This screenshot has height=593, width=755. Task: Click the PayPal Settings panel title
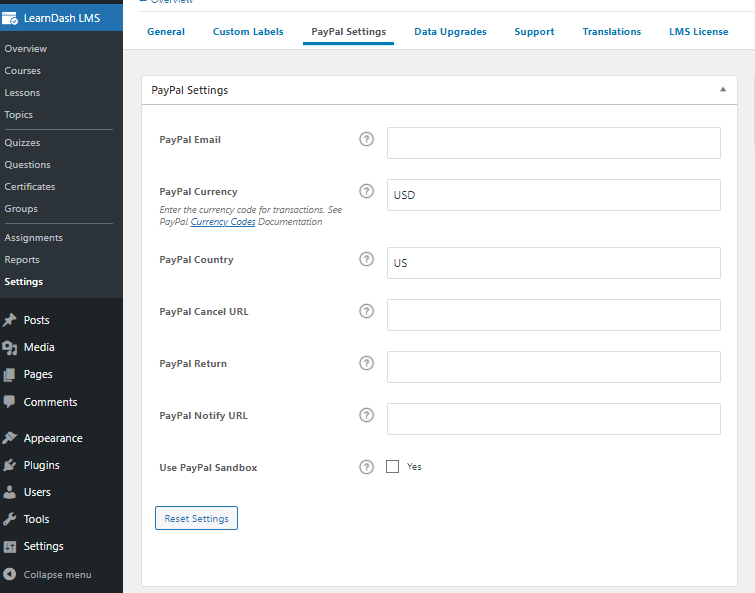(x=190, y=90)
